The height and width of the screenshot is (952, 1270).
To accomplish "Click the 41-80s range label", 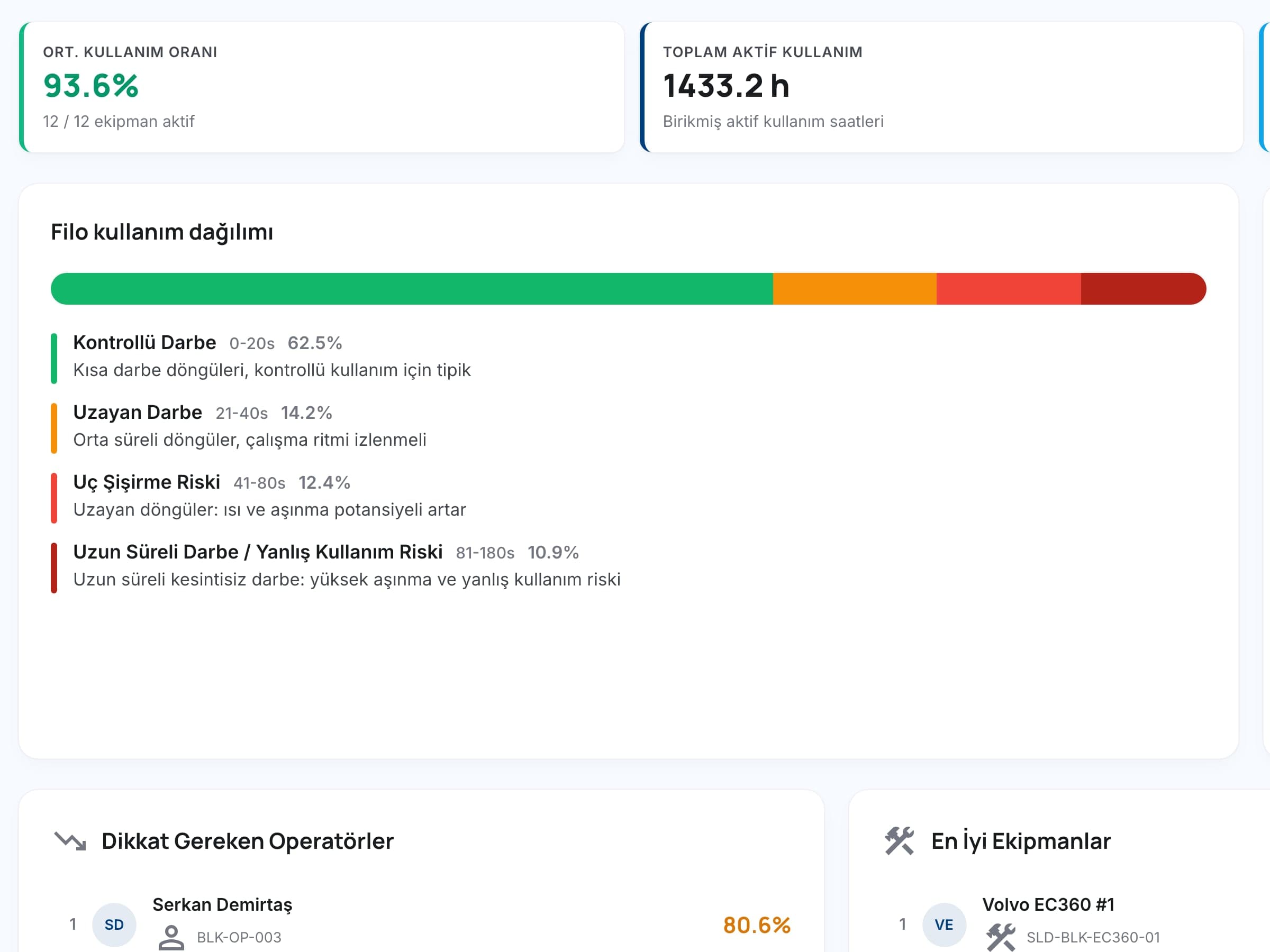I will pos(259,483).
